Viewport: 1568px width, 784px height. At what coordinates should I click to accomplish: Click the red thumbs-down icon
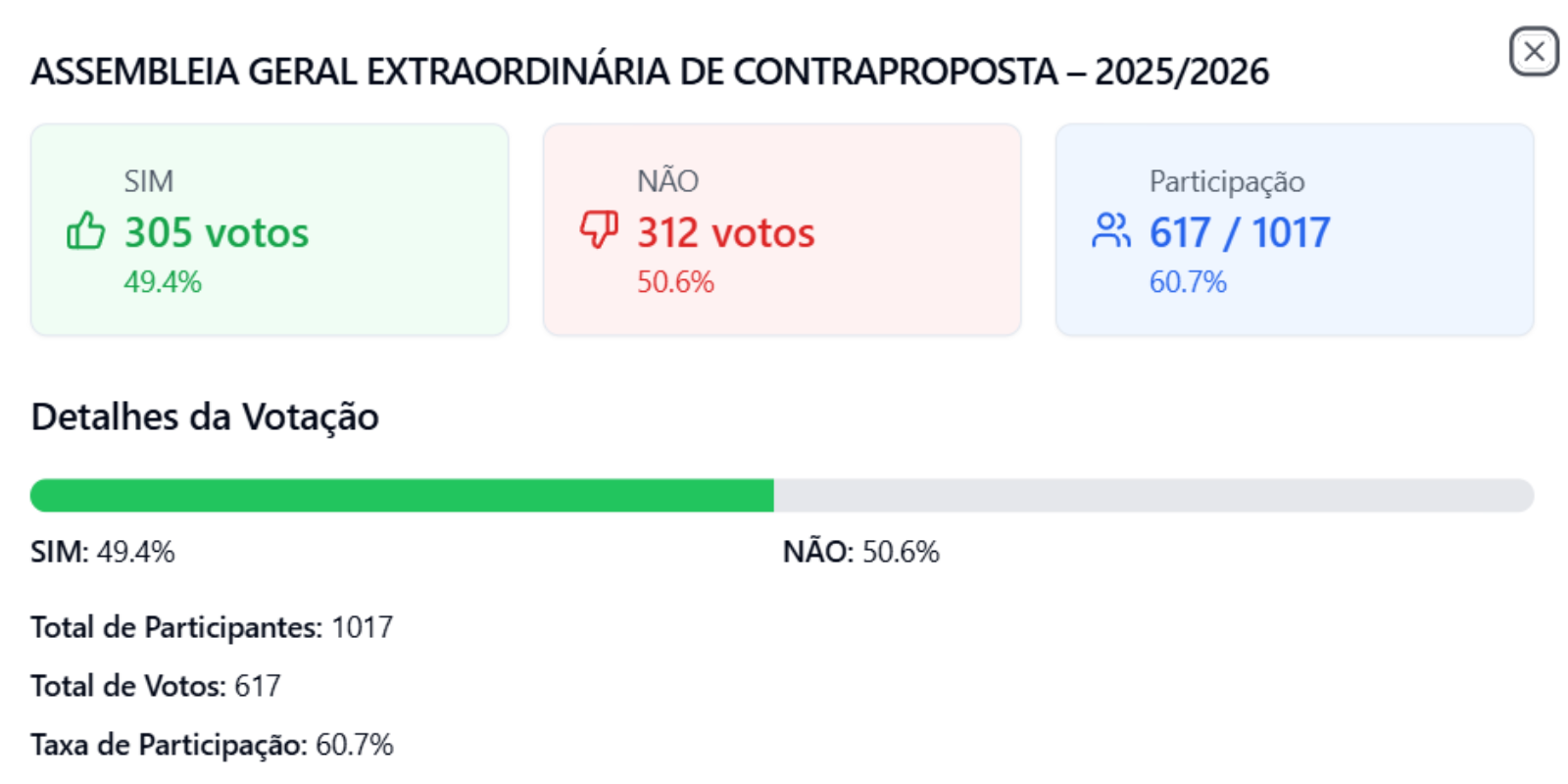click(x=599, y=231)
